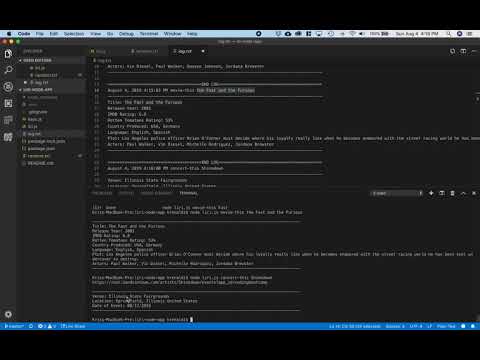Click the feedback smiley in status bar
Image resolution: width=480 pixels, height=360 pixels.
coord(463,326)
